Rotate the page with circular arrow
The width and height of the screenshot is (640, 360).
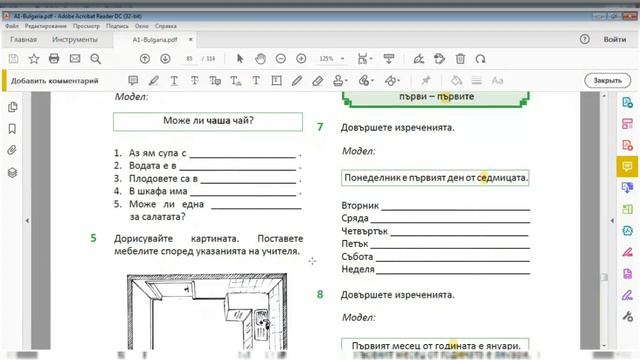[x=480, y=59]
